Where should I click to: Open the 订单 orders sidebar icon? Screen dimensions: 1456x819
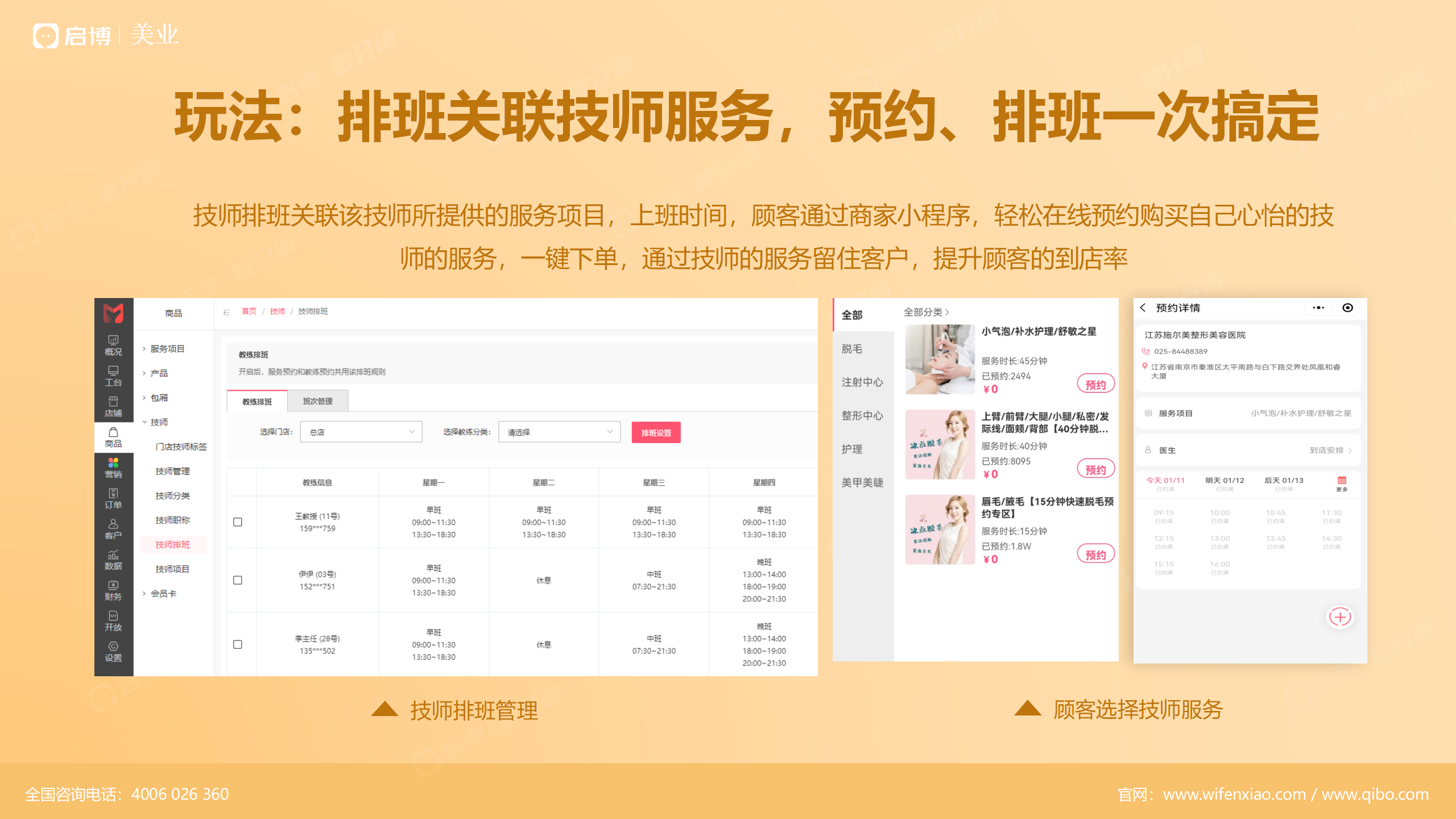pos(113,498)
